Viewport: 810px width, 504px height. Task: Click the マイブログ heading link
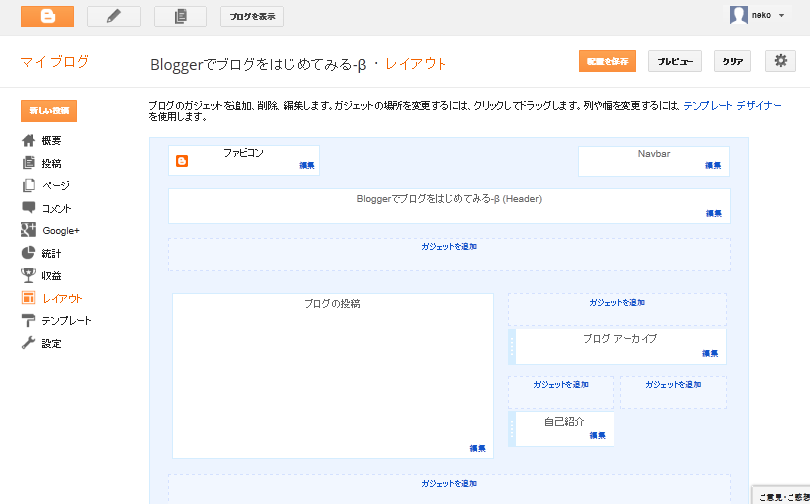55,62
